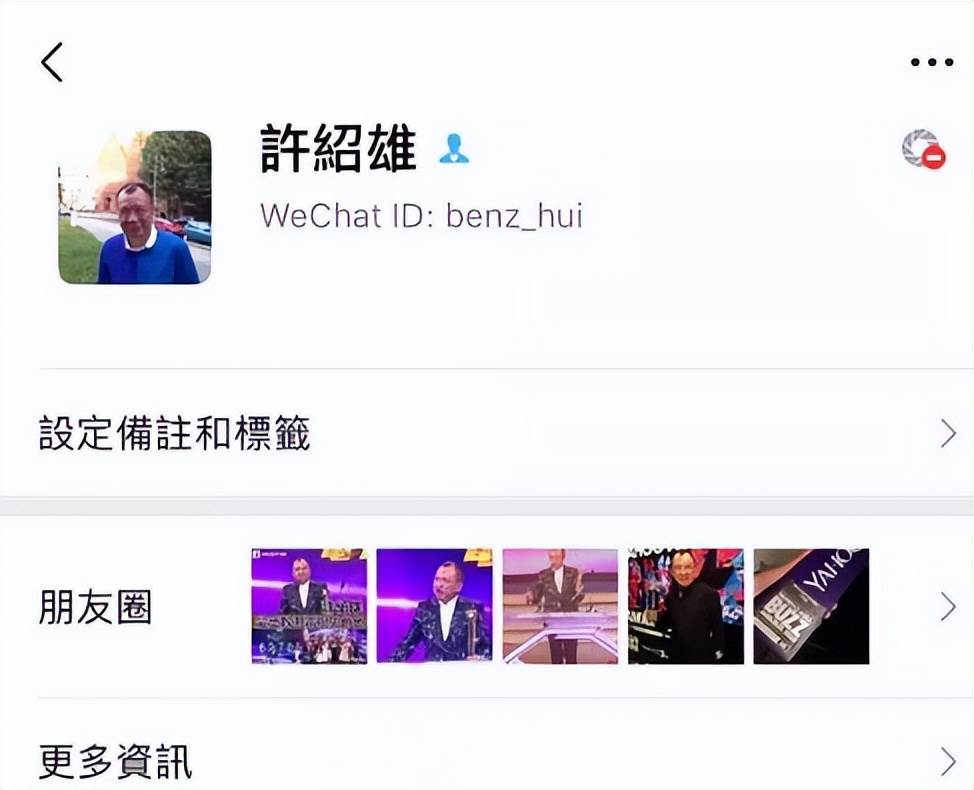View third Moments thumbnail with pink stage

[560, 606]
